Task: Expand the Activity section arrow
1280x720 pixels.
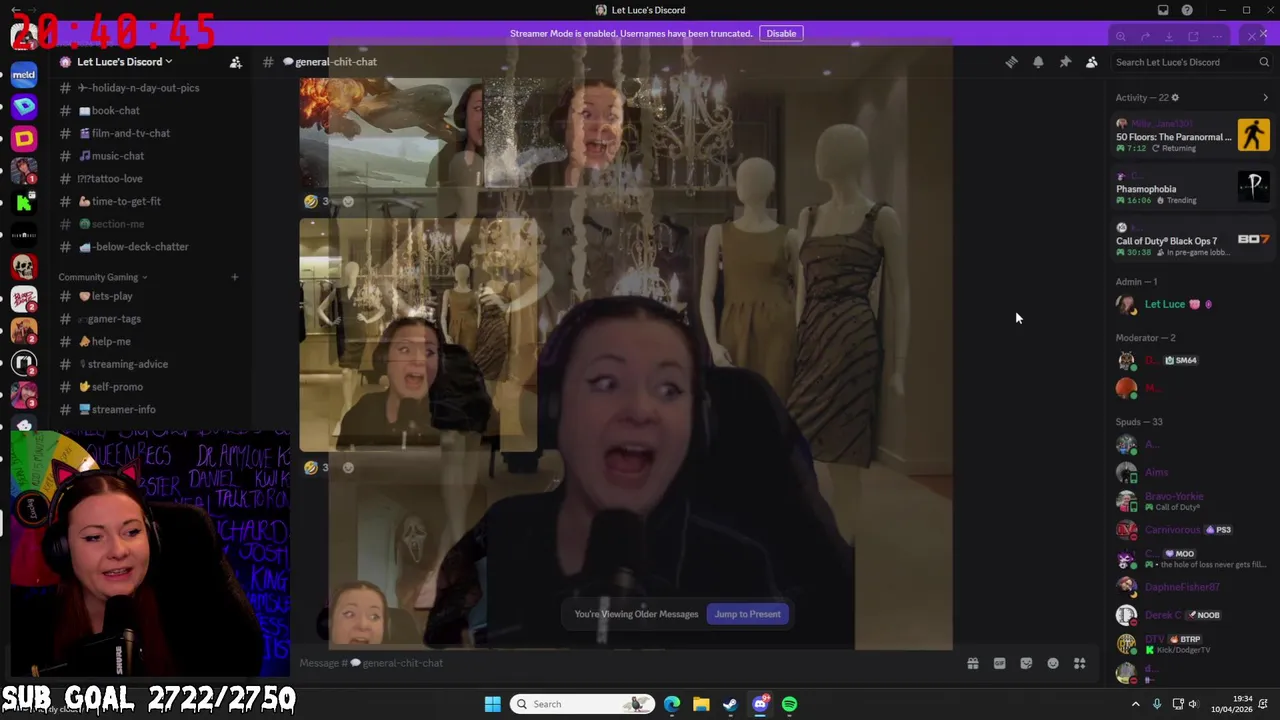Action: (1265, 98)
